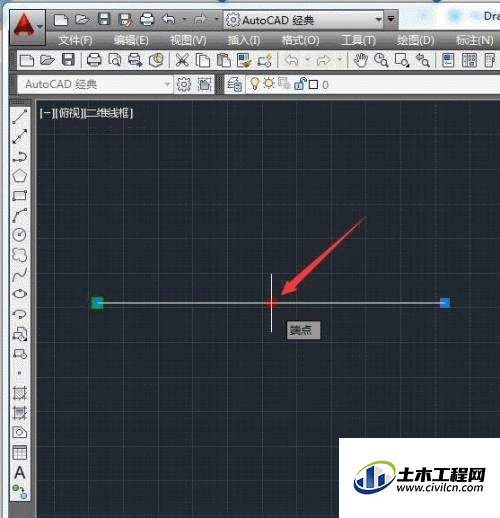The width and height of the screenshot is (500, 518).
Task: Toggle layer 0 on/off lightbulb
Action: click(255, 83)
